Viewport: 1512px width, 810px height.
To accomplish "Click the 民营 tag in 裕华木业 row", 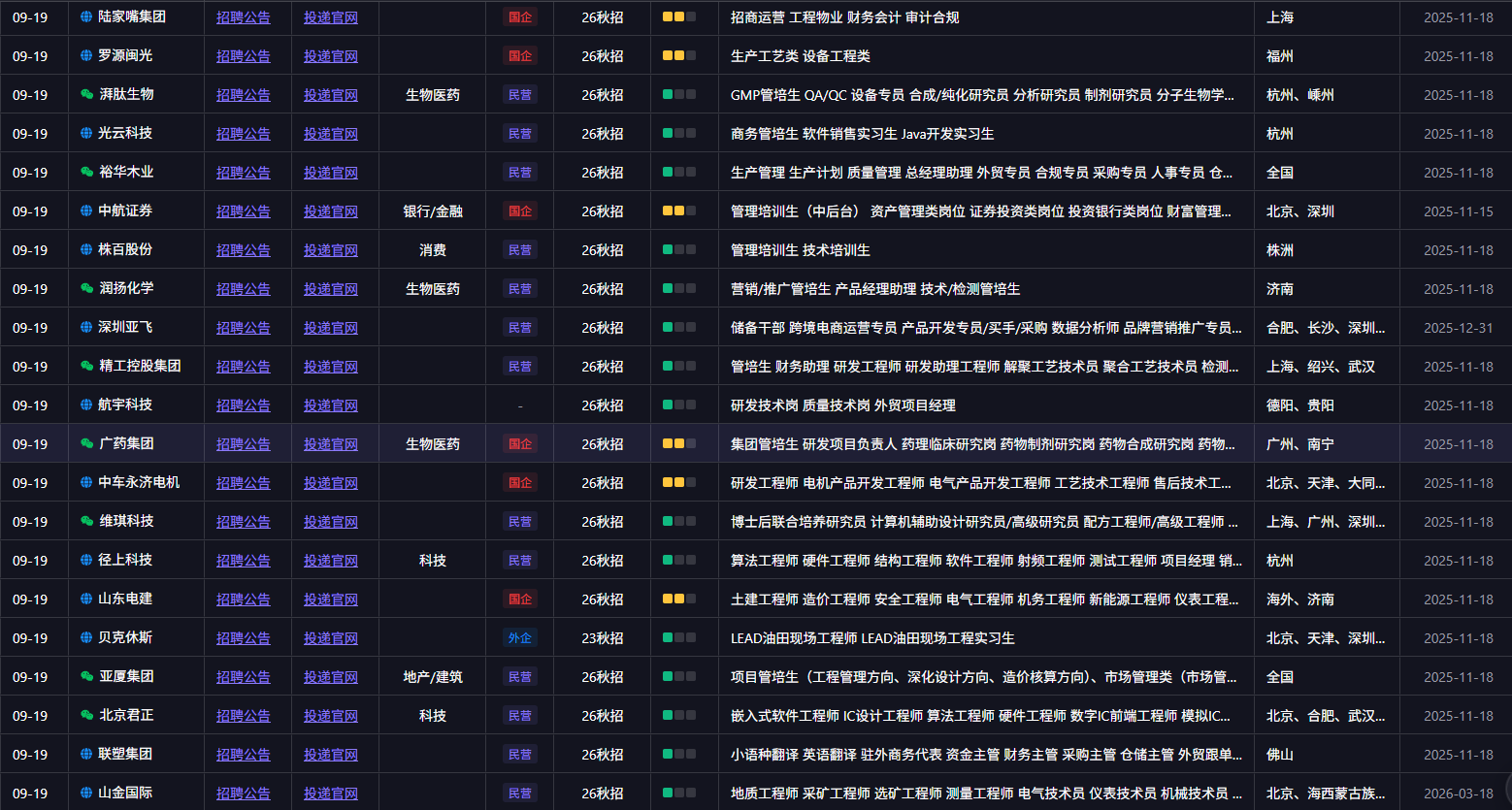I will click(520, 173).
